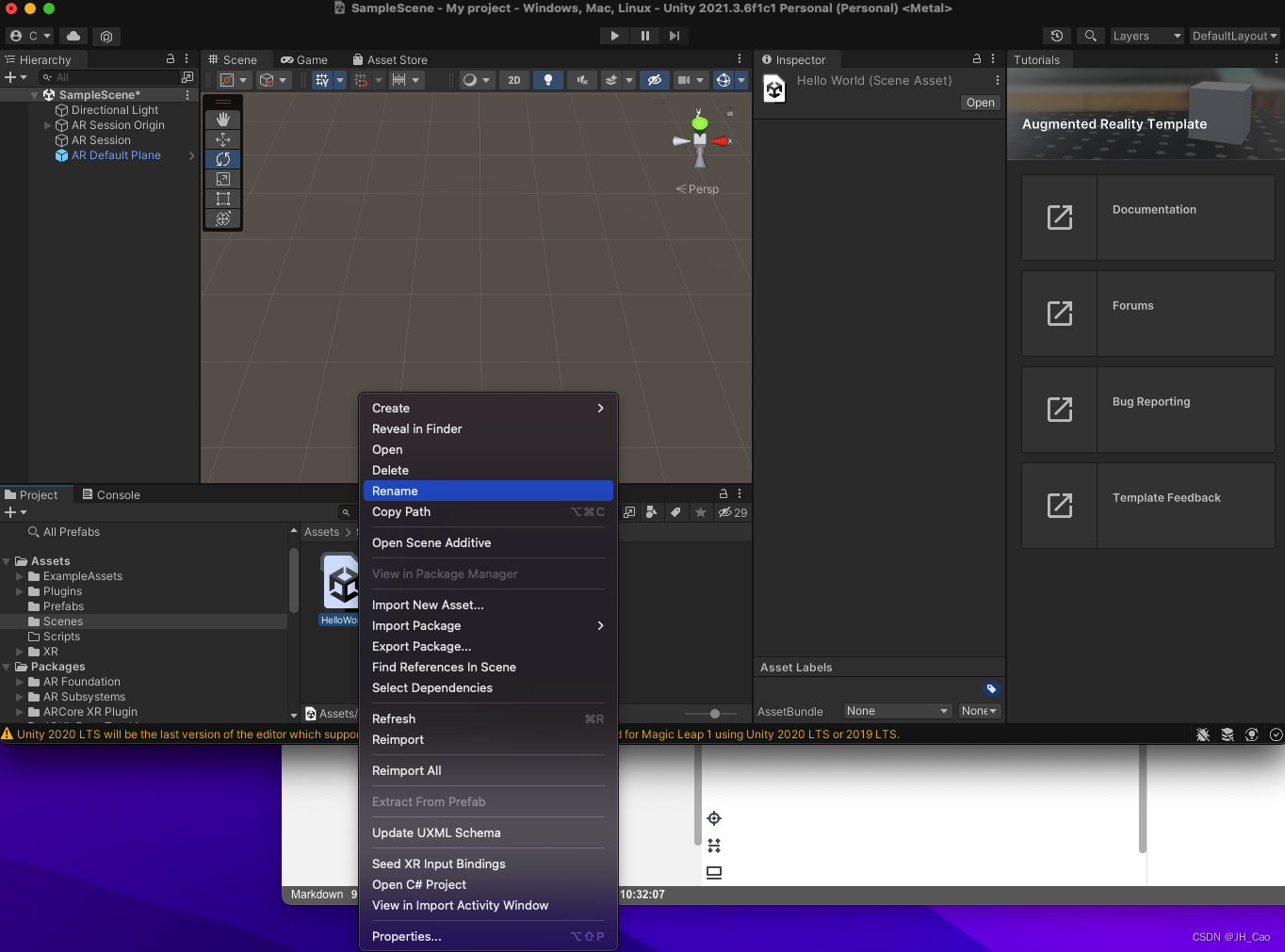
Task: Select the Transform tool in scene toolbar
Action: pyautogui.click(x=223, y=218)
